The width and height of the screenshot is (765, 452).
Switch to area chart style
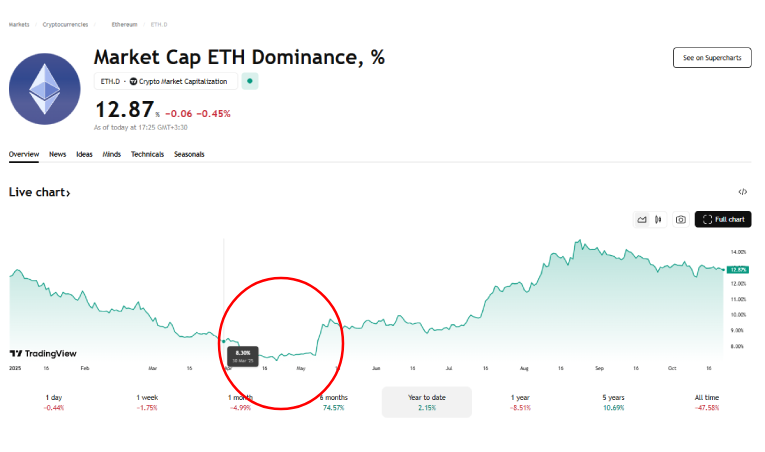pos(642,219)
